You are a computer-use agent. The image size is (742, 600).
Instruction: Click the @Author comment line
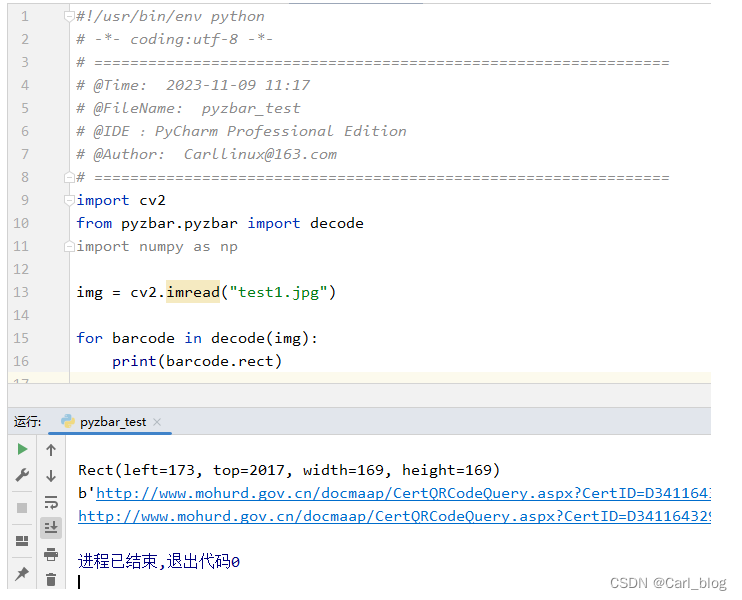(207, 154)
